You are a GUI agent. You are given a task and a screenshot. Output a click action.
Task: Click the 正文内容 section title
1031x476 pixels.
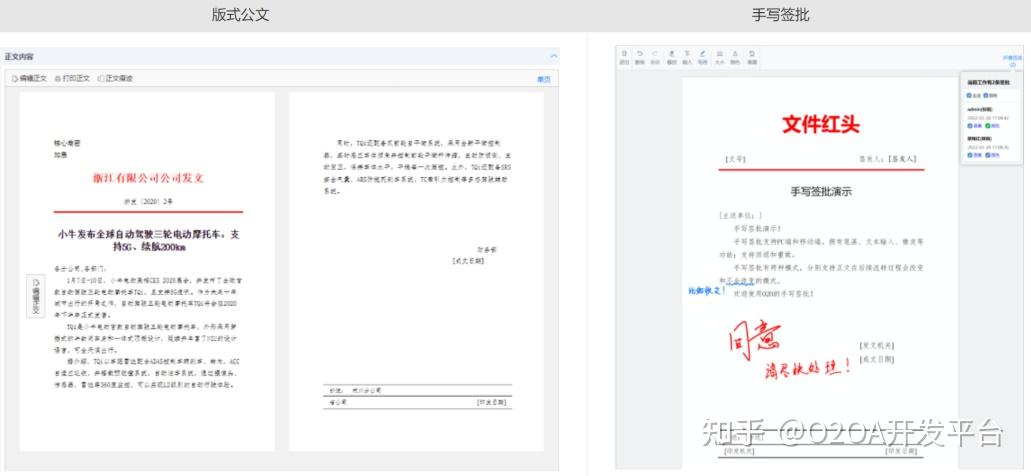20,57
